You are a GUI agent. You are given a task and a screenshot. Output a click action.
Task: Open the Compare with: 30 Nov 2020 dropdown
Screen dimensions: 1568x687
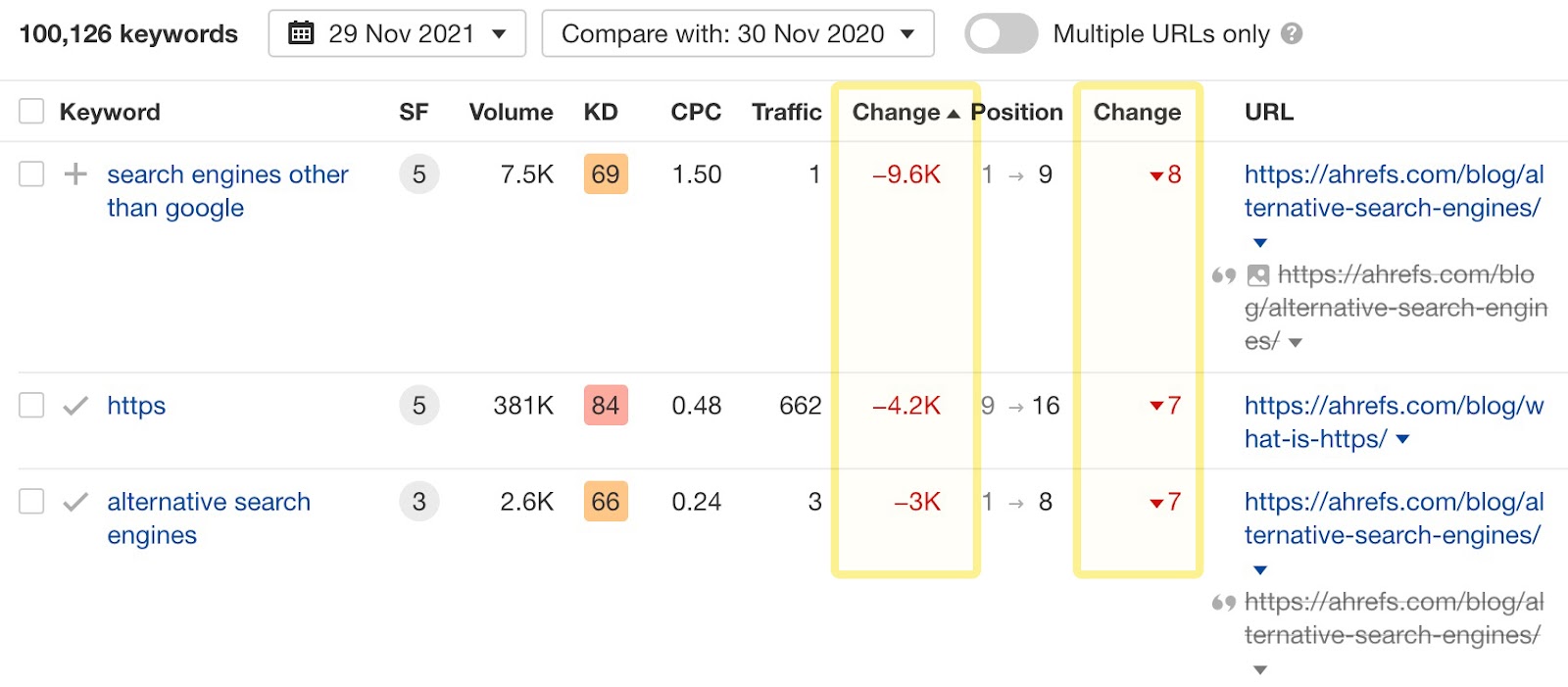pos(737,33)
